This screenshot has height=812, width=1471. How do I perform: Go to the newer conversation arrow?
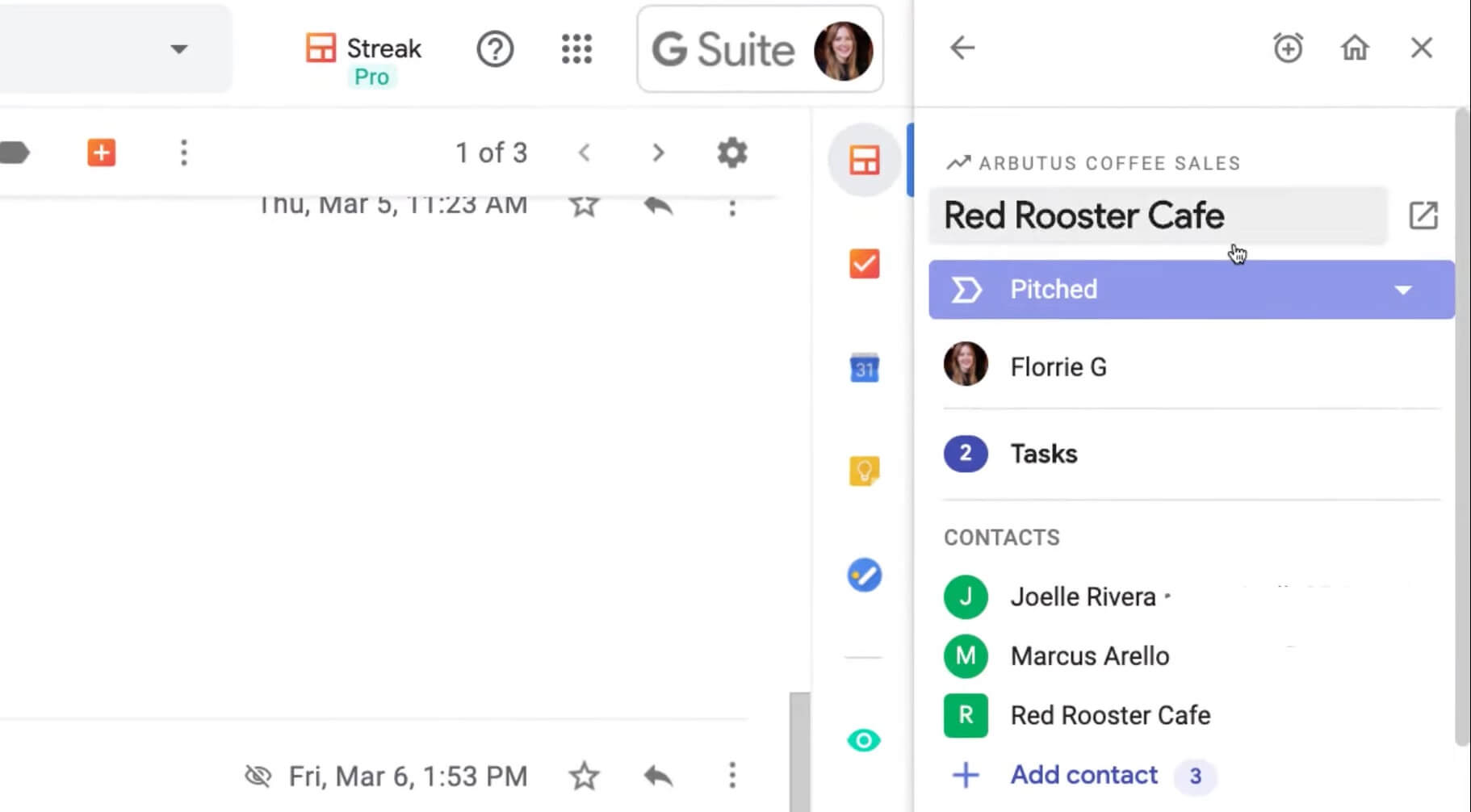[585, 153]
